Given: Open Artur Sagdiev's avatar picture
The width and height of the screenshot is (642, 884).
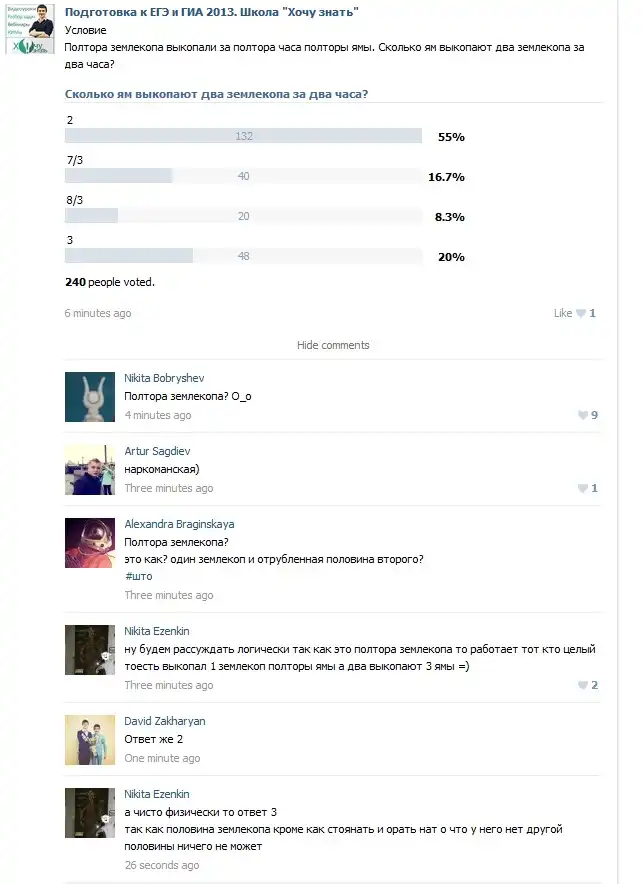Looking at the screenshot, I should pos(90,470).
